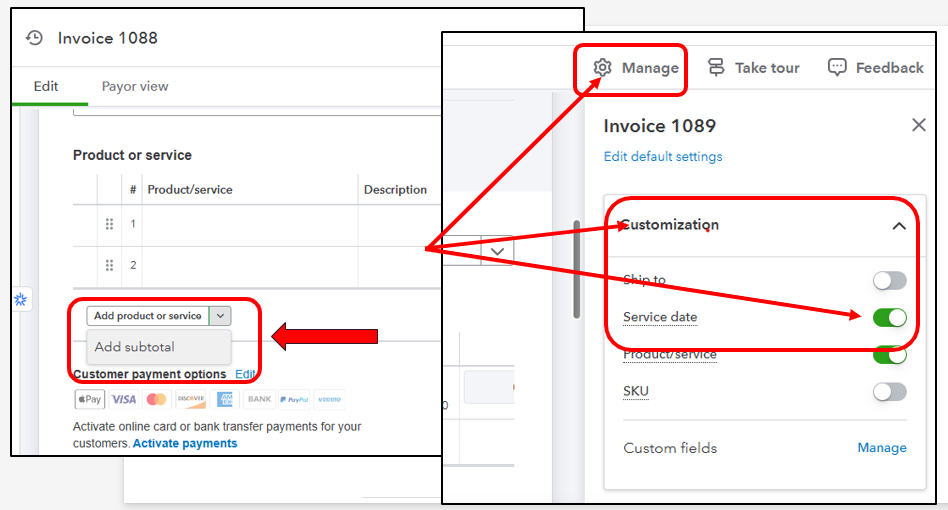Screen dimensions: 948x510
Task: Click the Product/service cell in row 2
Action: (250, 266)
